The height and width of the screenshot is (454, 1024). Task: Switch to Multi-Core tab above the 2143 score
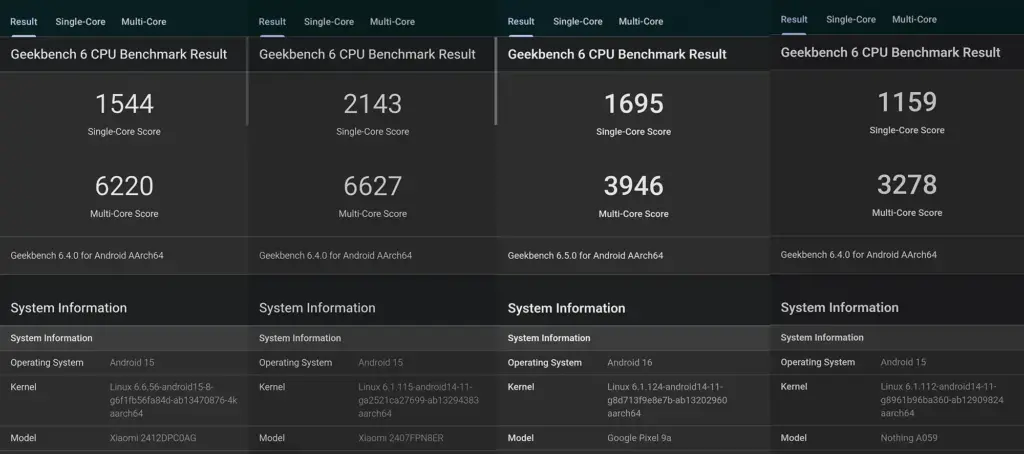392,22
